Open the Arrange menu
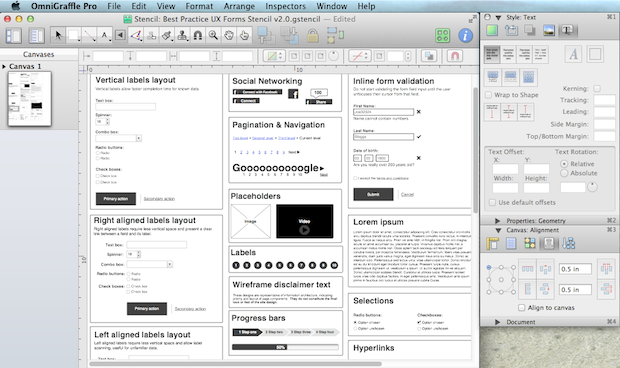 [x=239, y=6]
